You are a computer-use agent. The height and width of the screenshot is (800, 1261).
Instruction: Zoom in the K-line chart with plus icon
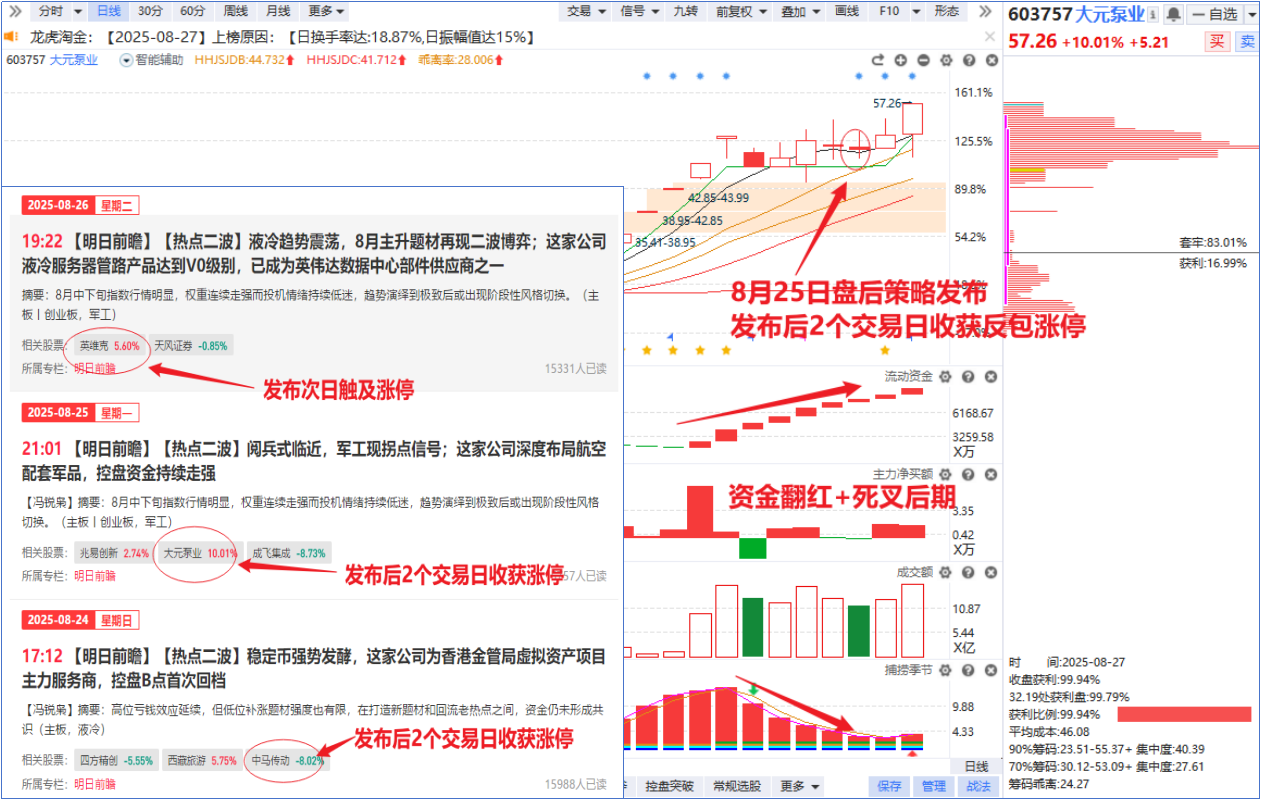(900, 60)
